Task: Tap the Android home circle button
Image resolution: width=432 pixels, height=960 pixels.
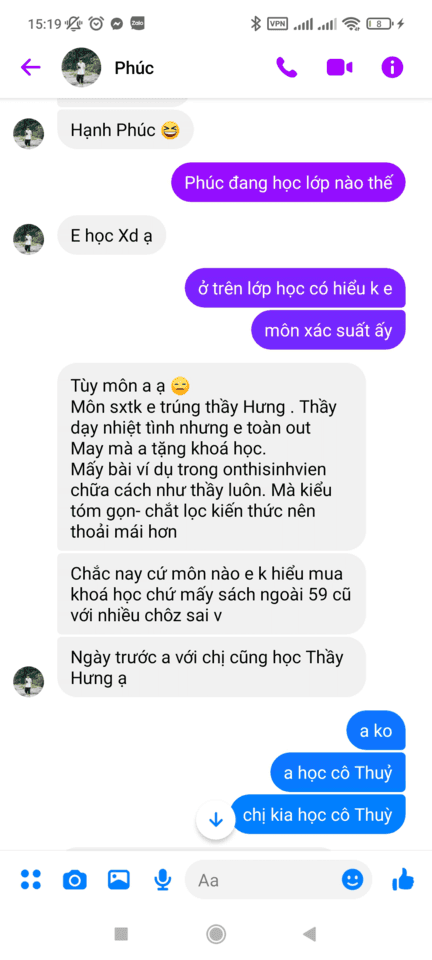Action: click(x=215, y=934)
